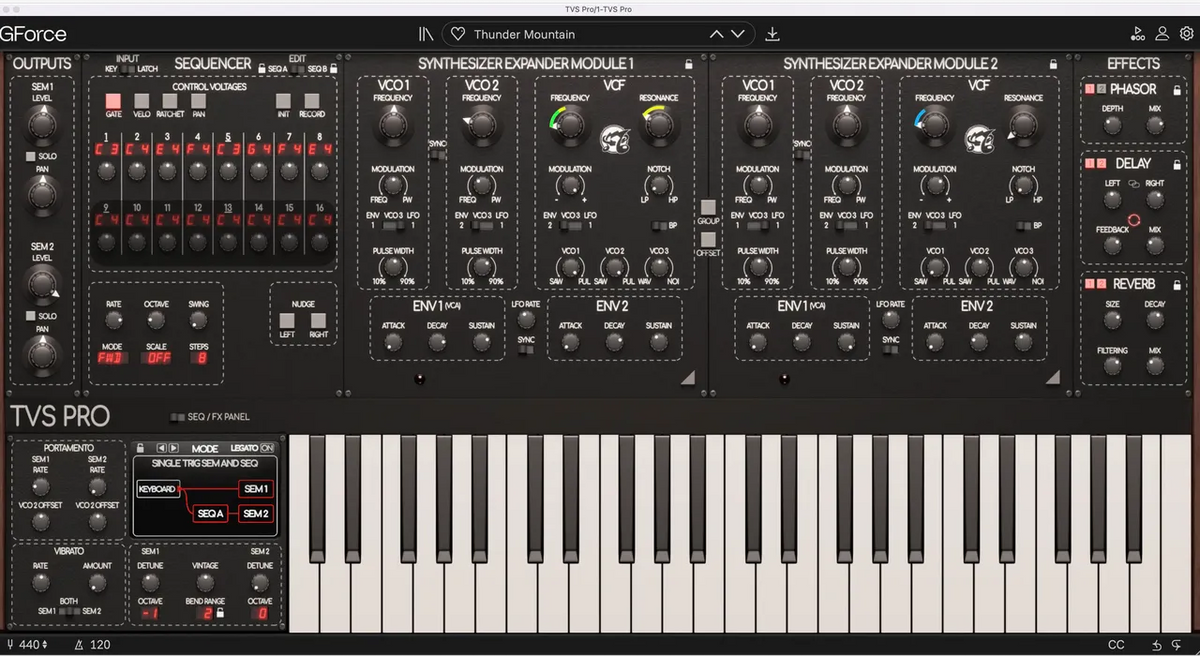1200x656 pixels.
Task: Change SEM 2 Octave 0 display
Action: click(x=260, y=612)
